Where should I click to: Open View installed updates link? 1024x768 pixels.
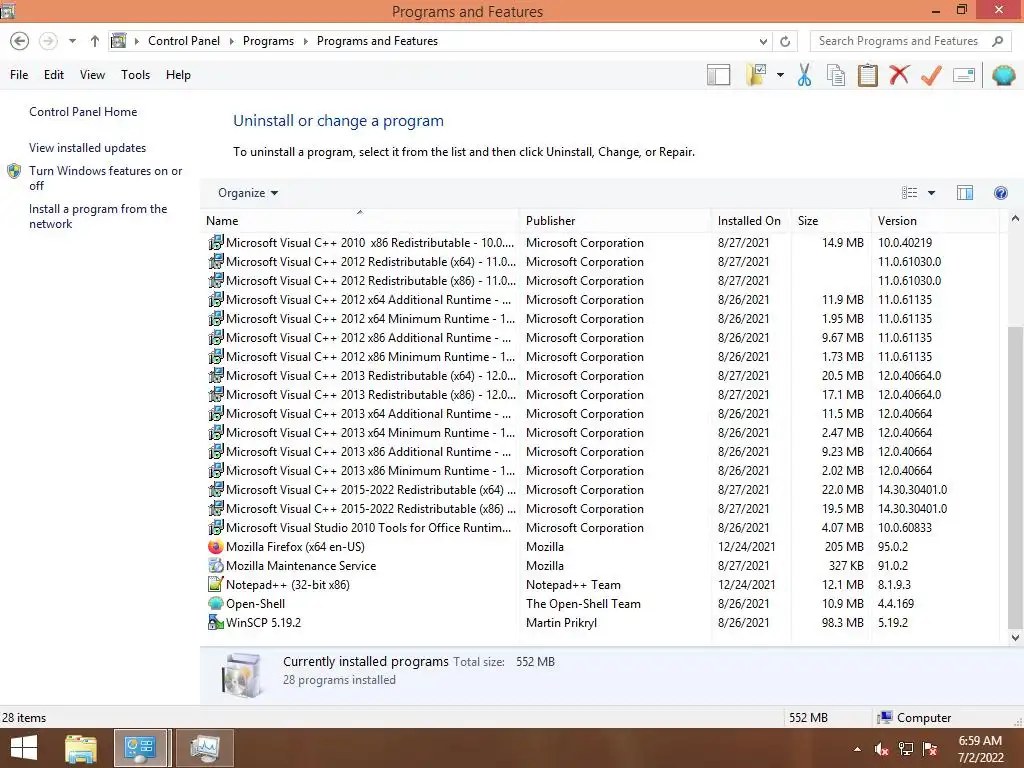pyautogui.click(x=87, y=148)
